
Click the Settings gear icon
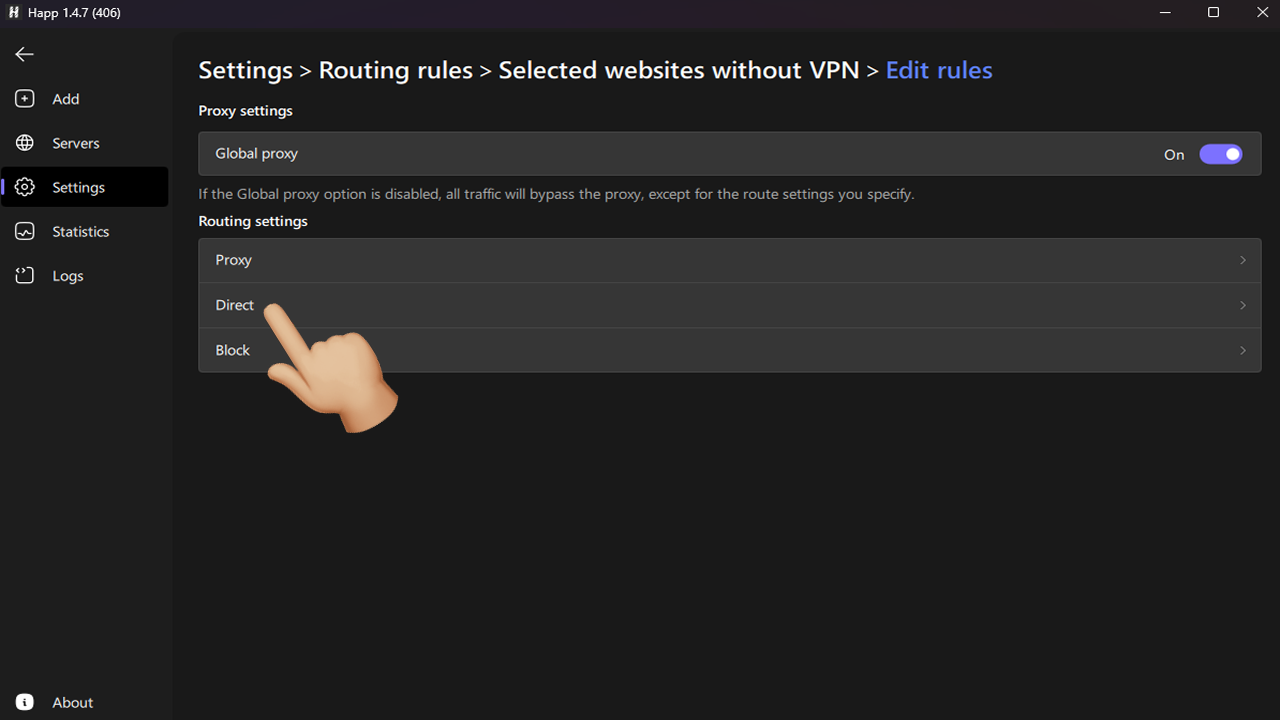click(x=24, y=187)
